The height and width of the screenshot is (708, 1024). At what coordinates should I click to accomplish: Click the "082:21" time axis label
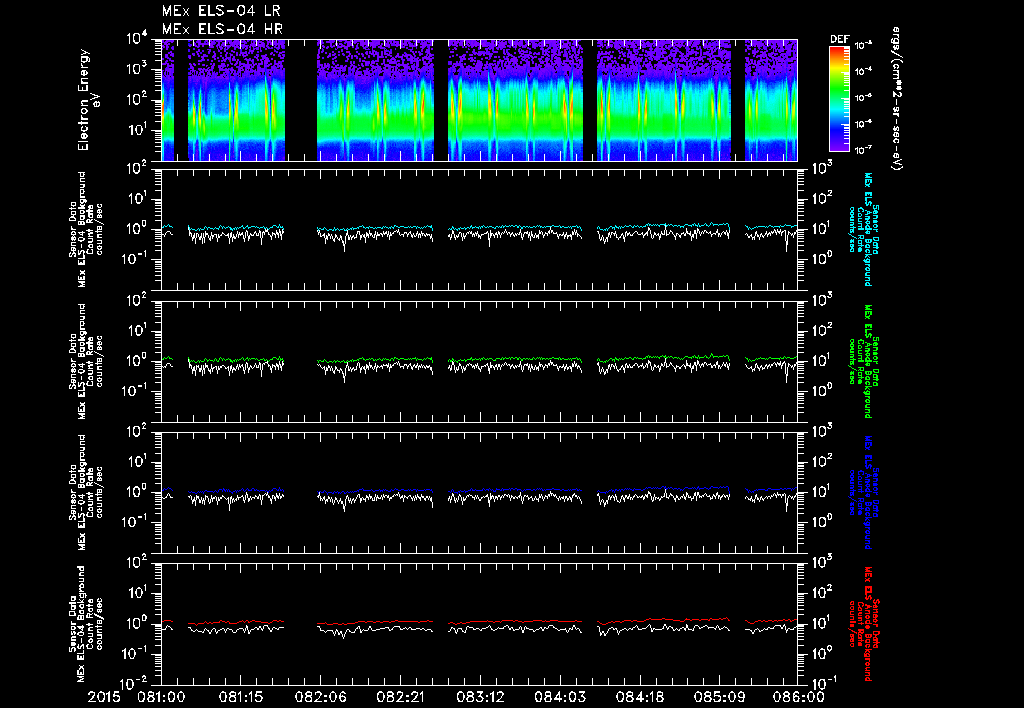point(400,697)
